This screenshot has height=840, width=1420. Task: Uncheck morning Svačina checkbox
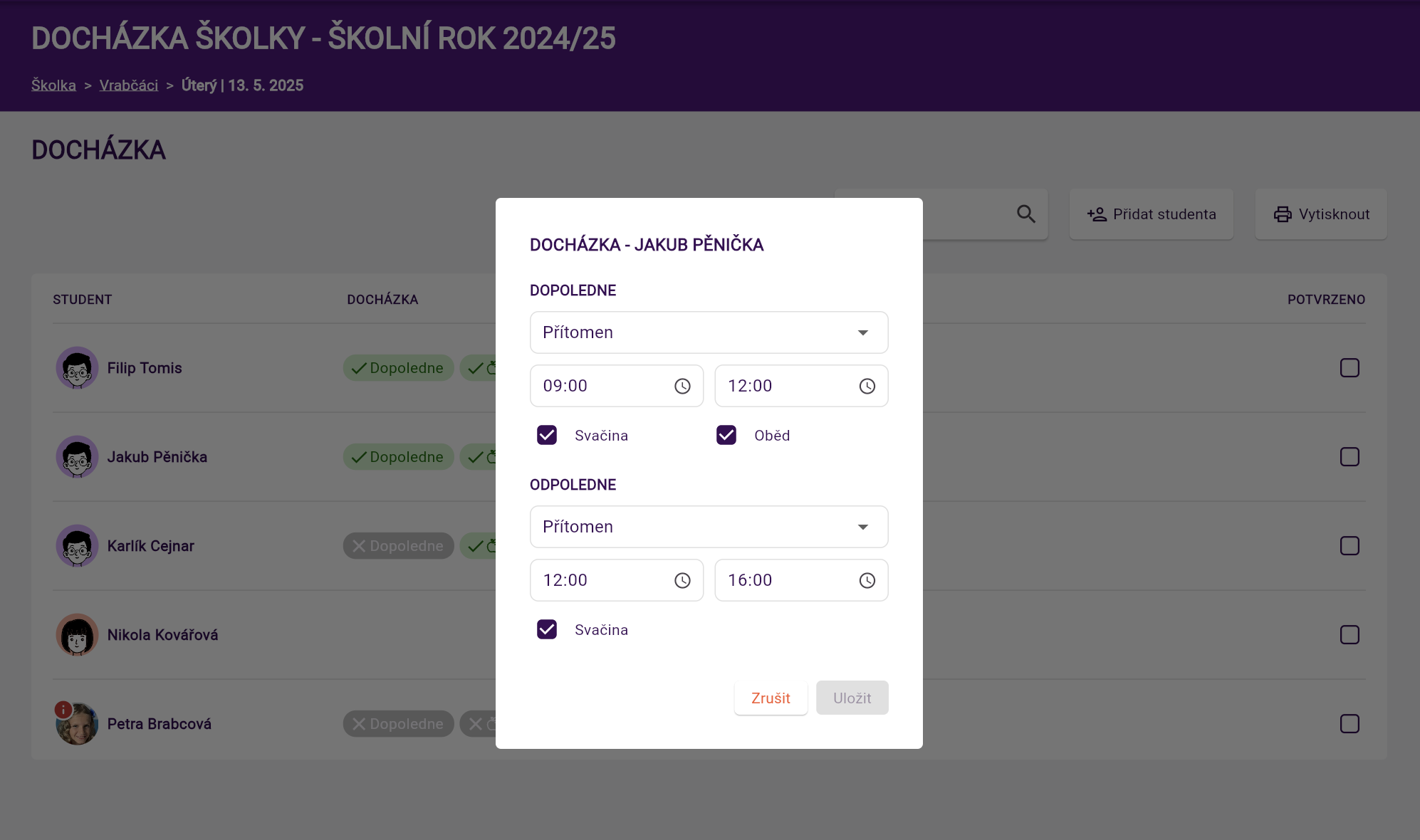(547, 435)
